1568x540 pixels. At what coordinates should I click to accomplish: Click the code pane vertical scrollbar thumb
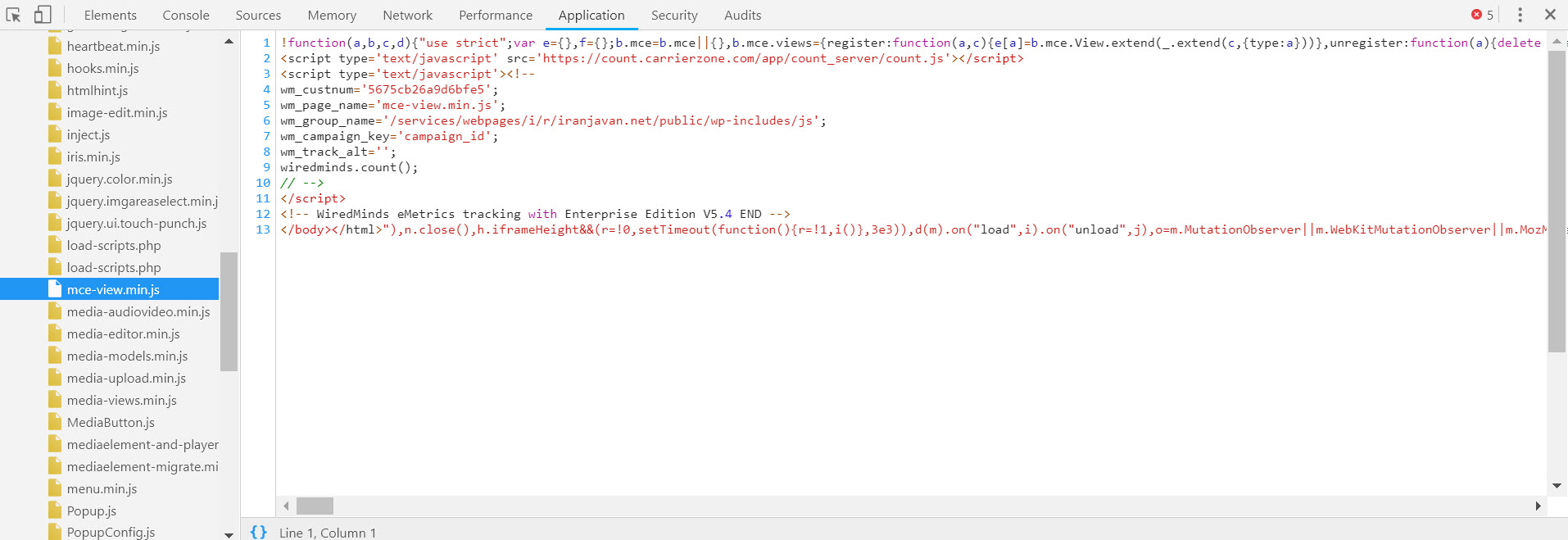click(x=1557, y=202)
